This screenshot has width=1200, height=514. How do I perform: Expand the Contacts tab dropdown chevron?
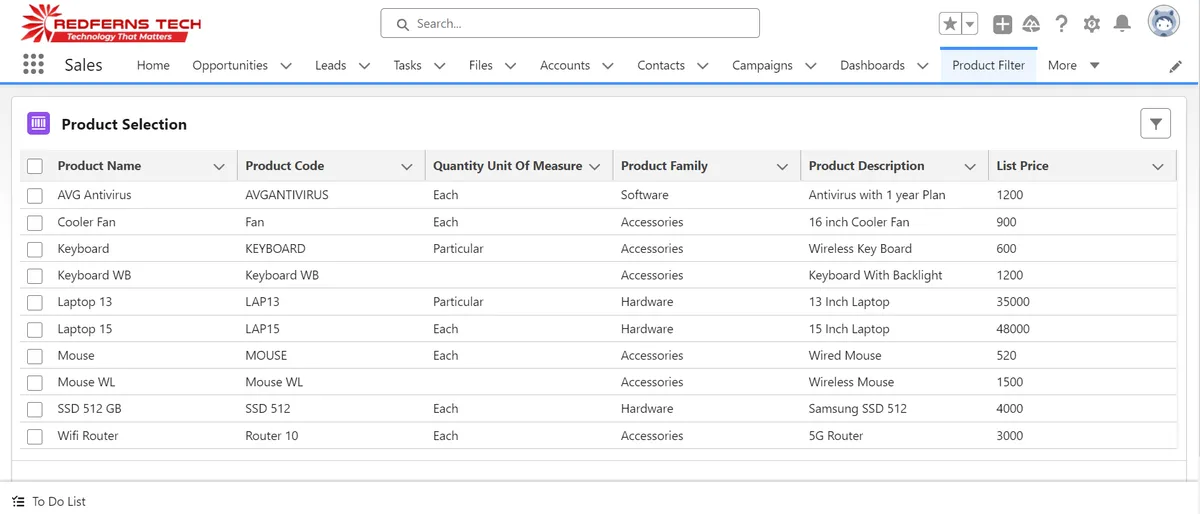[702, 66]
